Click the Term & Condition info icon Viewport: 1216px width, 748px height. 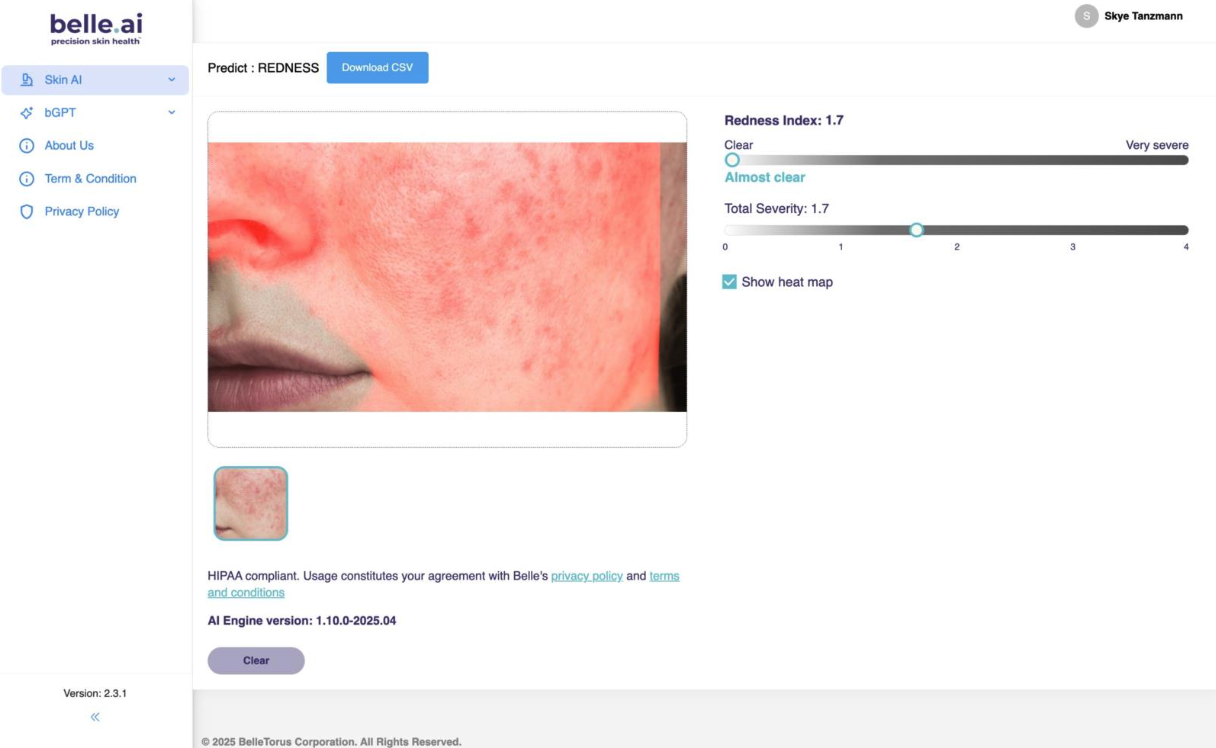pyautogui.click(x=27, y=179)
